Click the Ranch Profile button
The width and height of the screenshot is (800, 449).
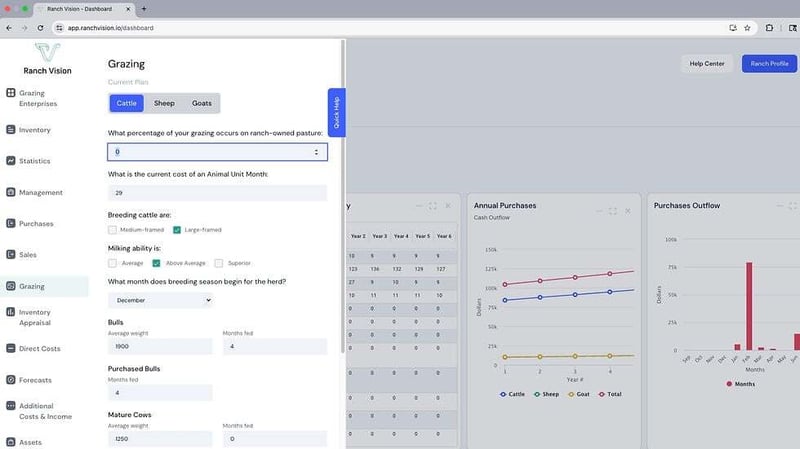pos(769,64)
